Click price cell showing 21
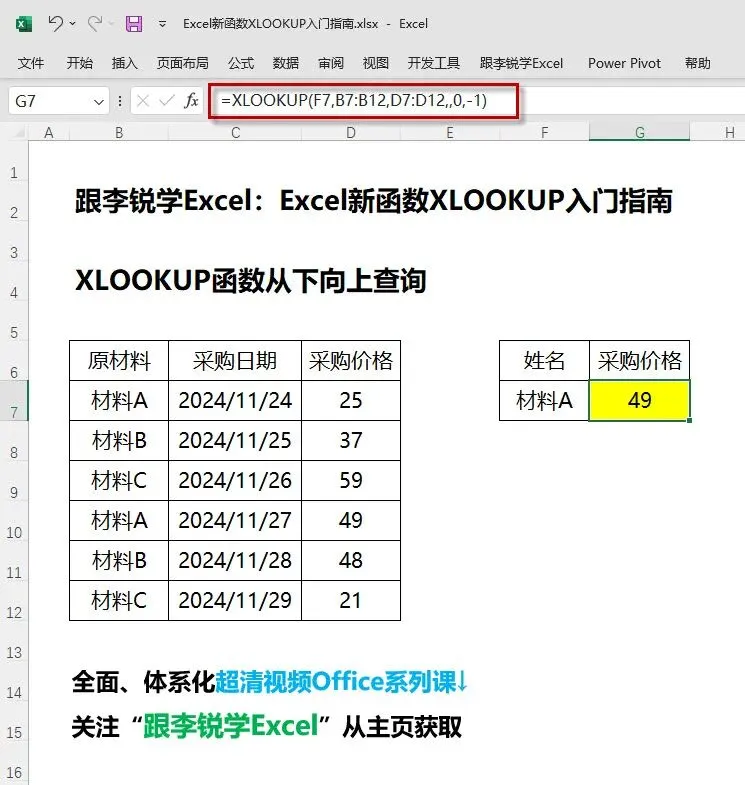The image size is (745, 785). click(350, 601)
